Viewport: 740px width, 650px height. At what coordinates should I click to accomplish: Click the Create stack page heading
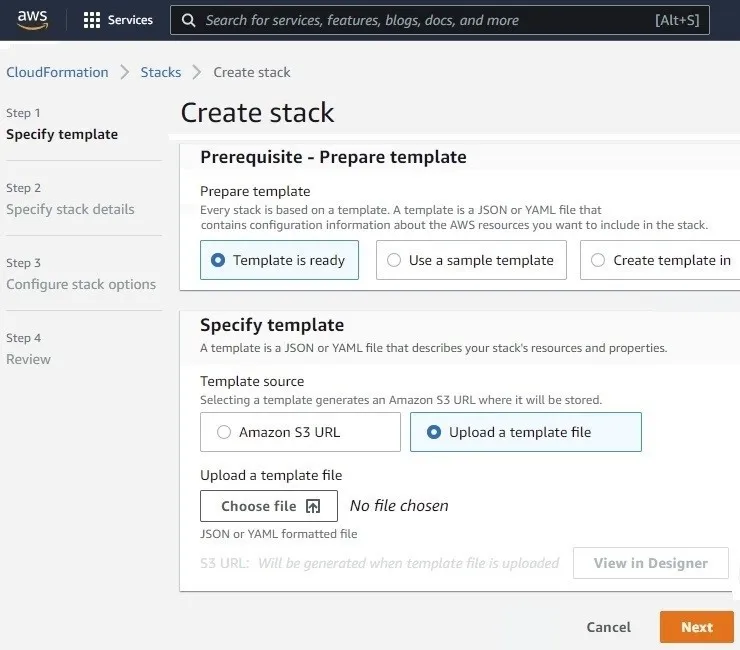coord(257,112)
